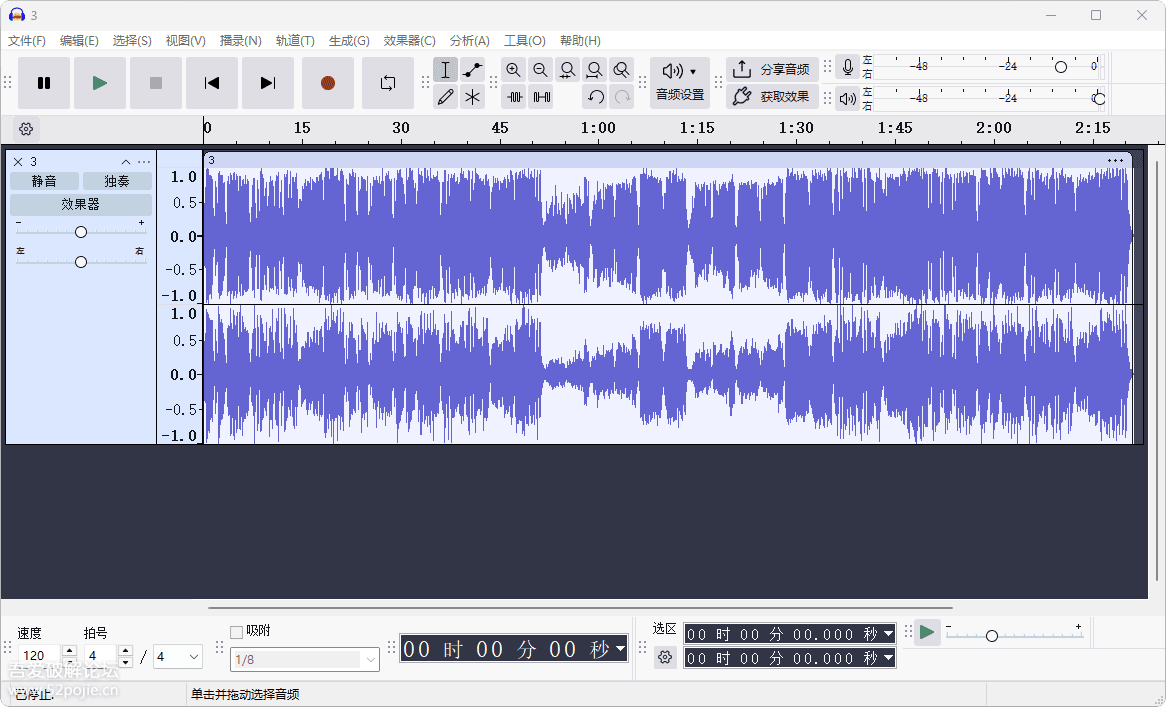Adjust track pan slider knob
The width and height of the screenshot is (1166, 707).
click(x=81, y=262)
